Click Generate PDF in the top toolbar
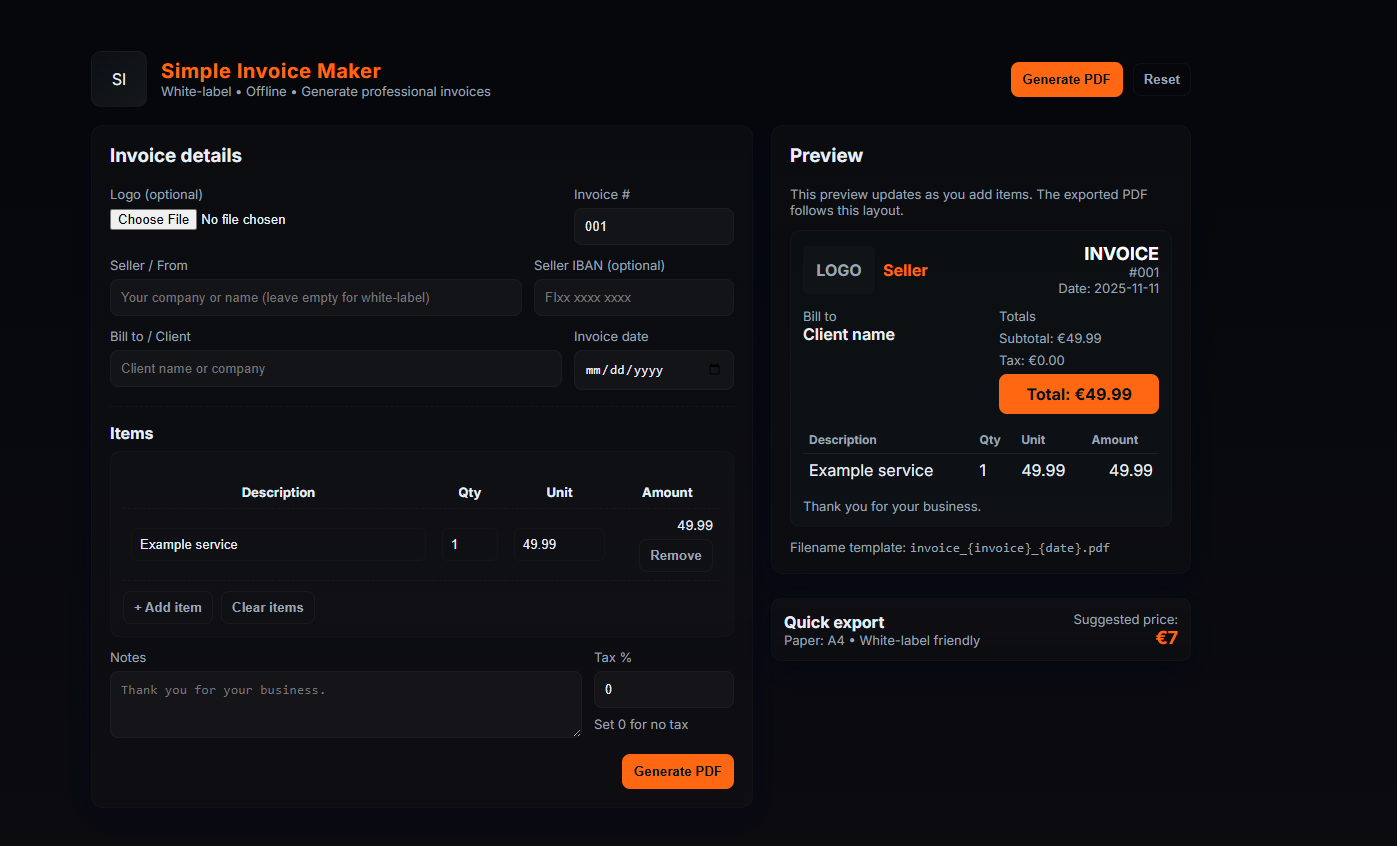The image size is (1397, 846). pos(1066,79)
